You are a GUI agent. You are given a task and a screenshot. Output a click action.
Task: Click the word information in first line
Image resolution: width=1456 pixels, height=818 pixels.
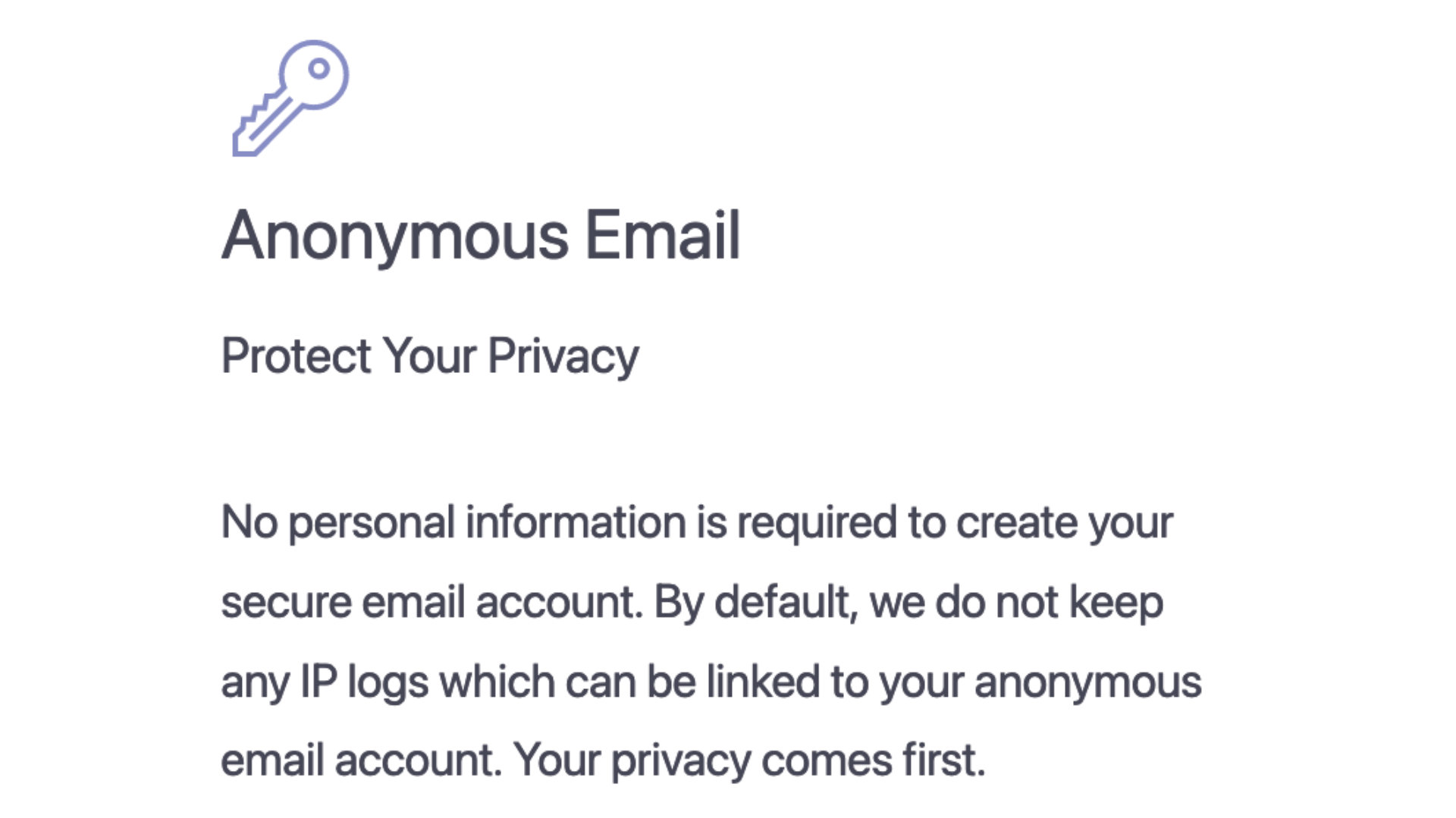(x=576, y=523)
